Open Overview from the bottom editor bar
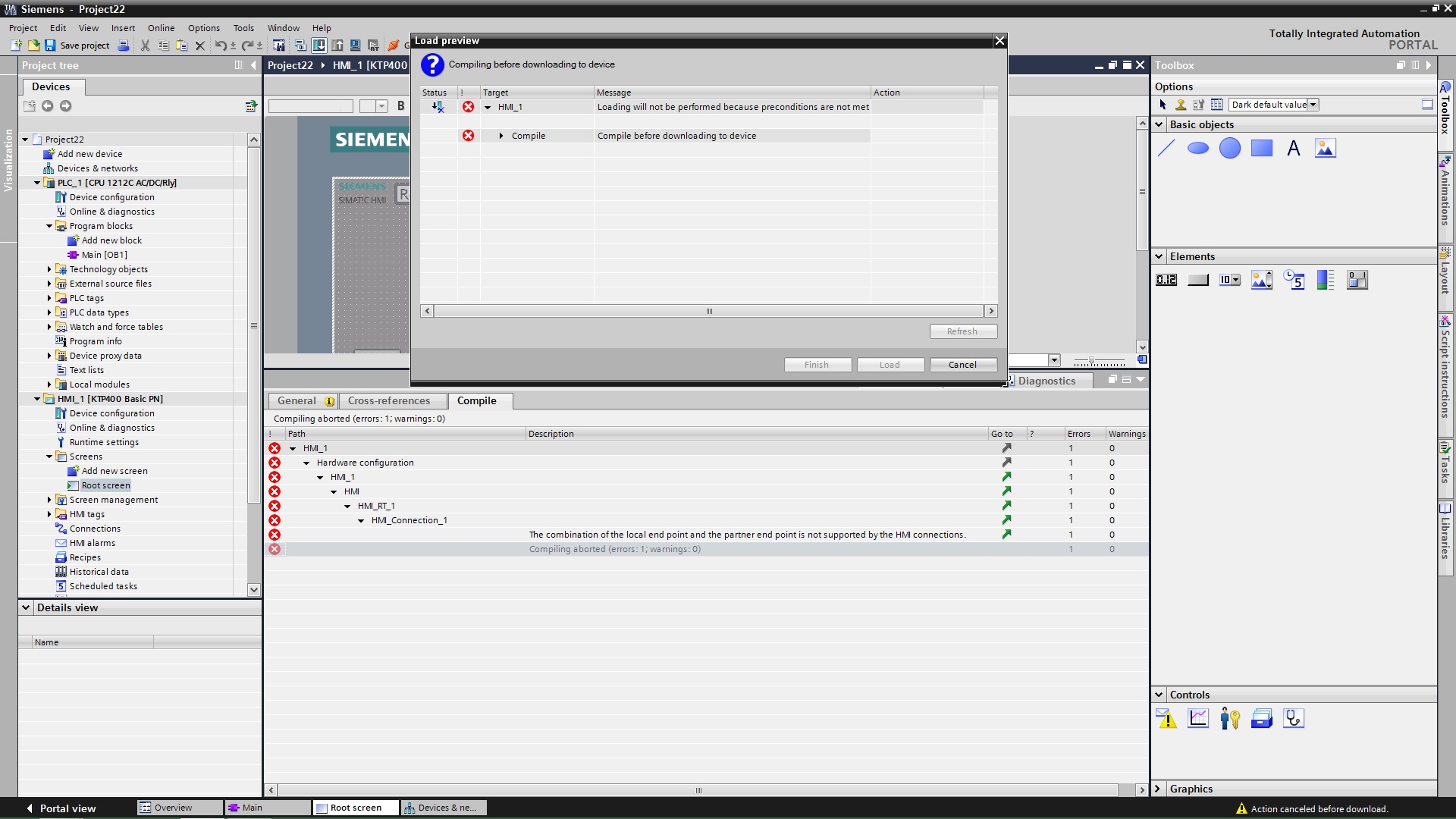This screenshot has height=819, width=1456. (180, 808)
